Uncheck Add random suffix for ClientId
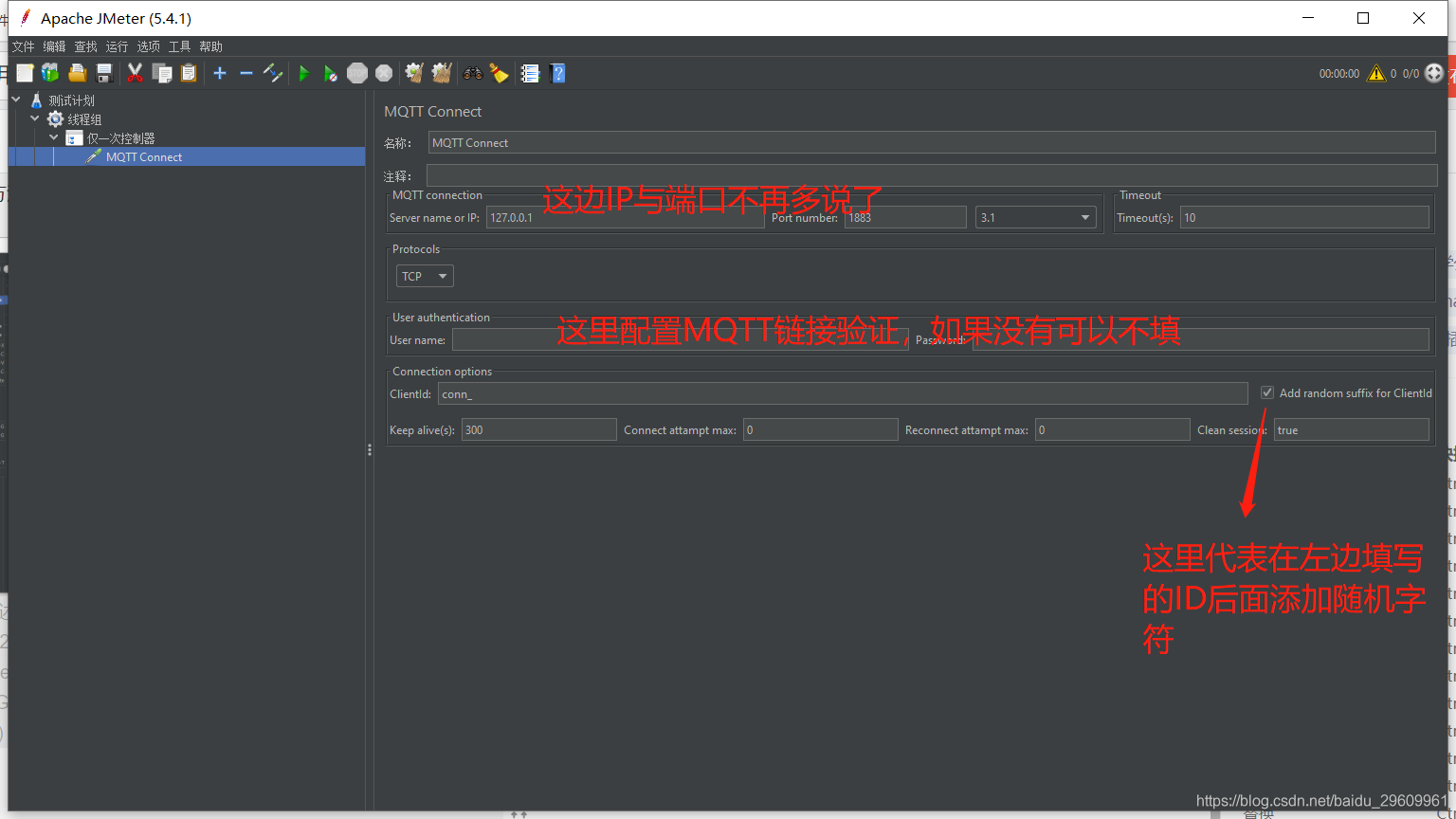 (x=1267, y=392)
